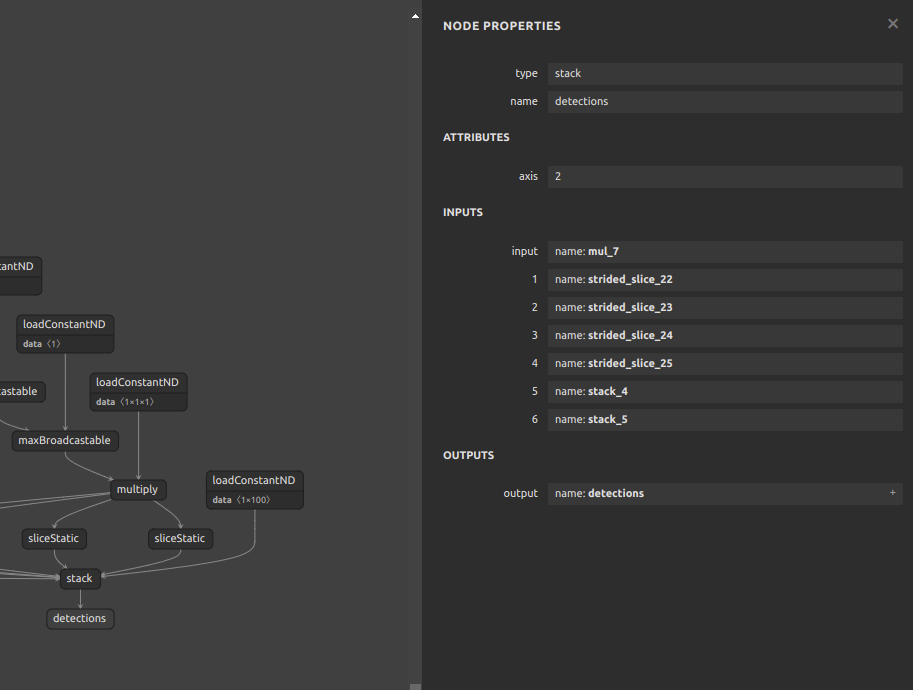
Task: Click the name field in node properties
Action: click(724, 101)
